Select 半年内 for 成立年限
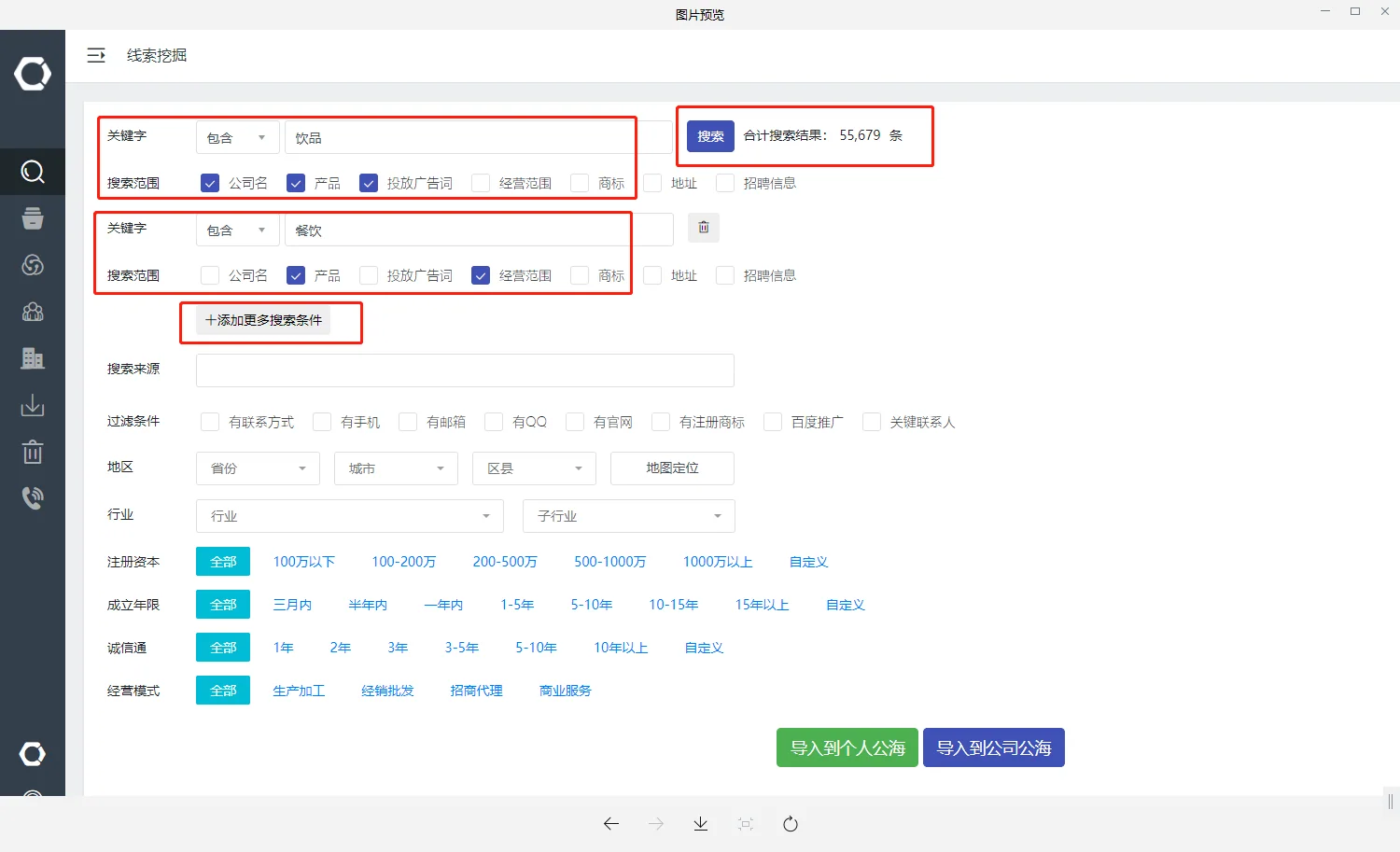This screenshot has height=852, width=1400. tap(368, 605)
